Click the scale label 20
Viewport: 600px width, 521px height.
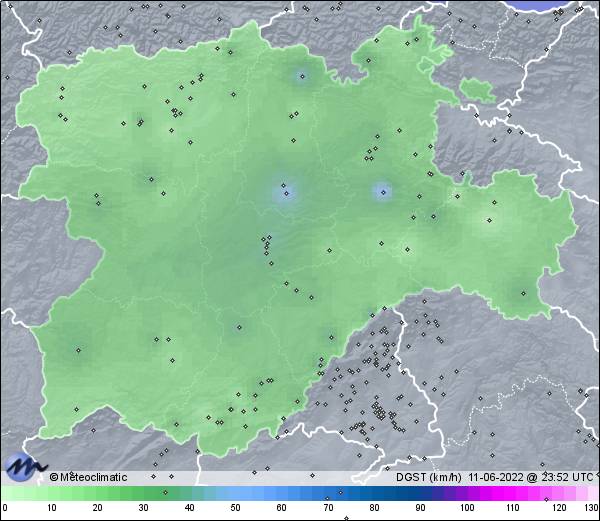98,508
